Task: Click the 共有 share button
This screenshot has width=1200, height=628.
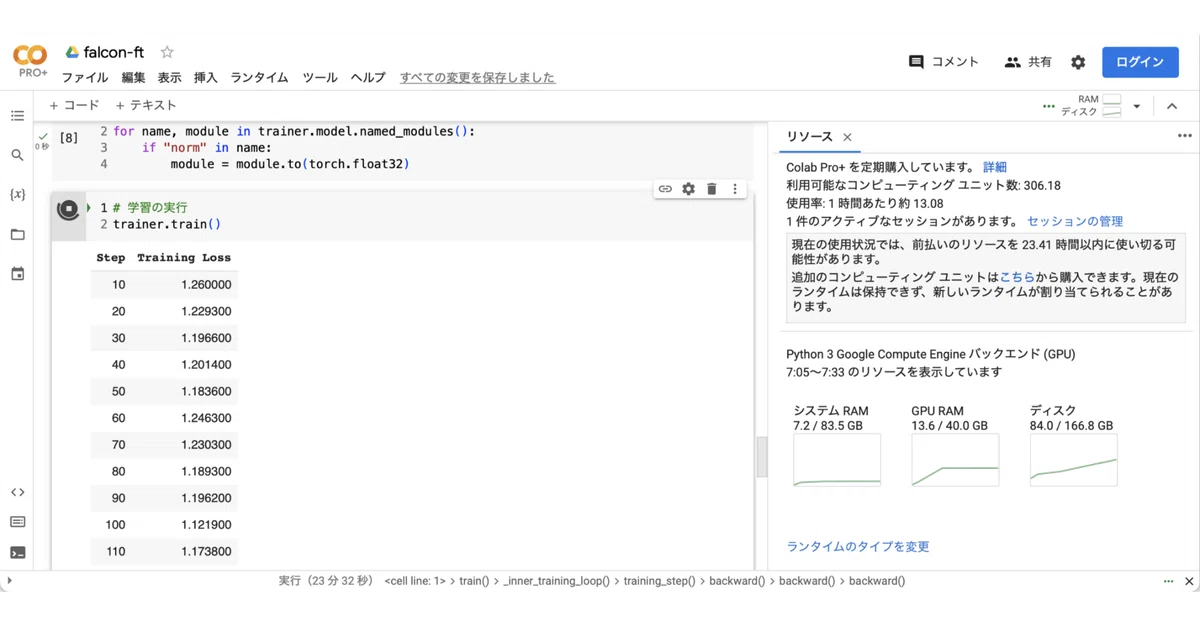Action: coord(1028,62)
